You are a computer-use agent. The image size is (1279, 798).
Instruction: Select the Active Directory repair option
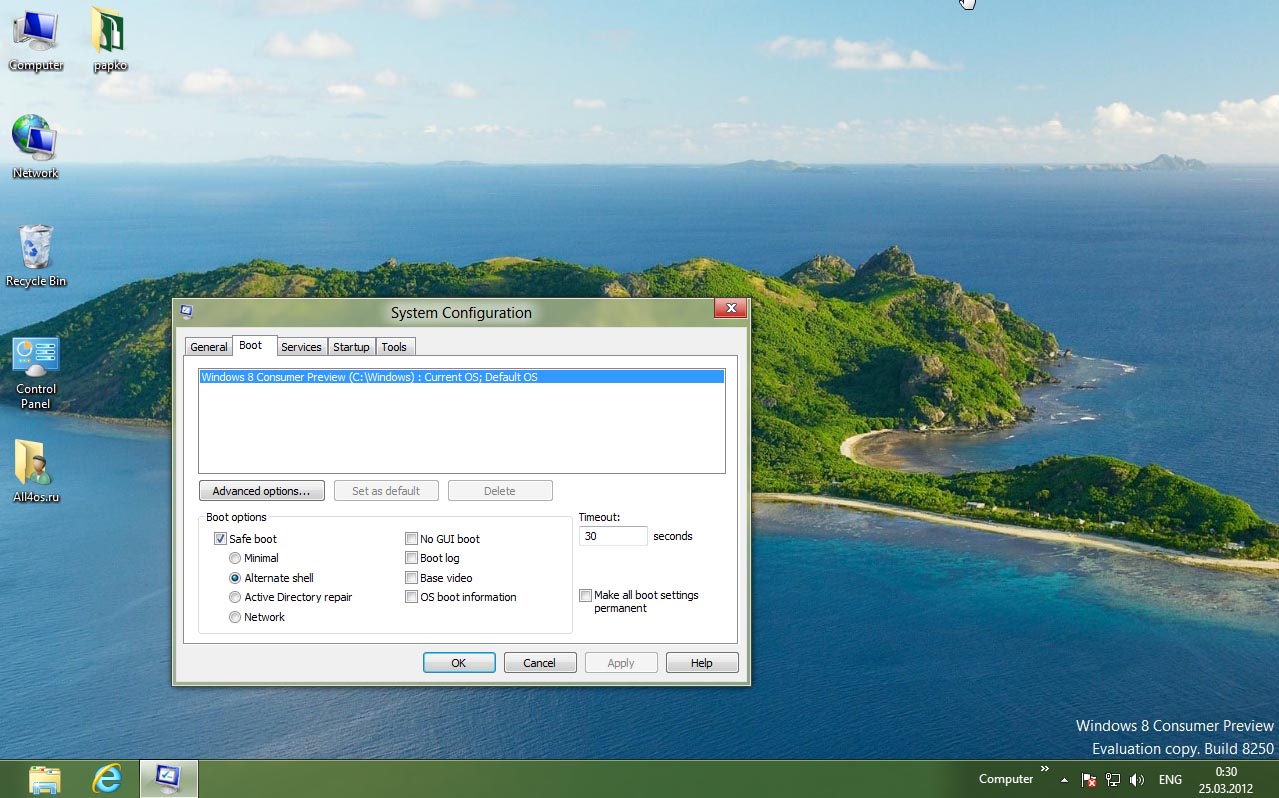point(235,597)
